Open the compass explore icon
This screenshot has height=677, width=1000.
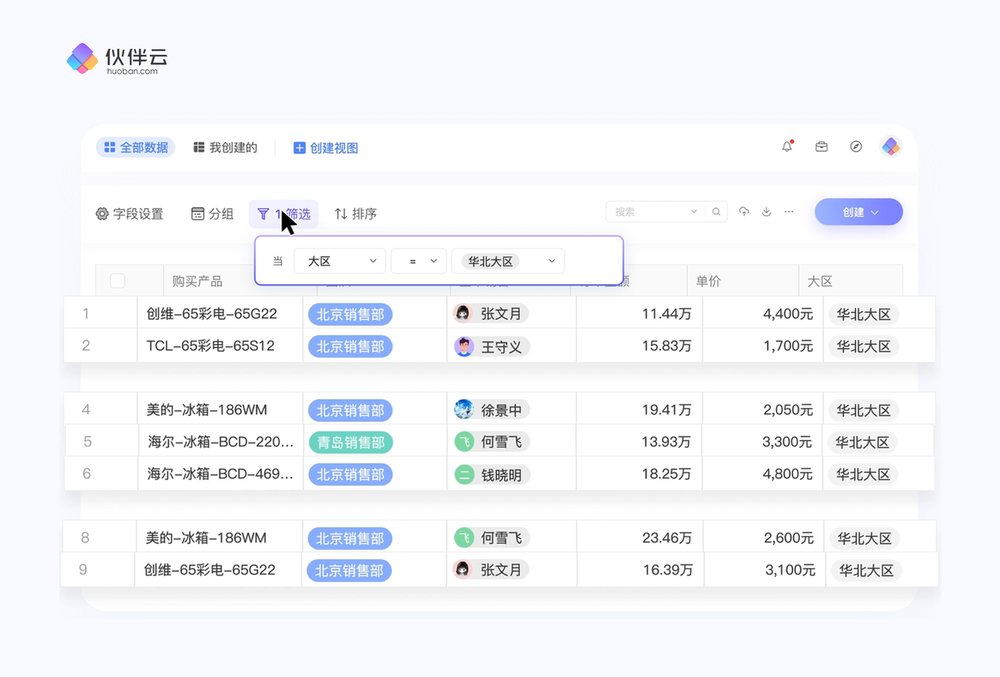(x=856, y=147)
